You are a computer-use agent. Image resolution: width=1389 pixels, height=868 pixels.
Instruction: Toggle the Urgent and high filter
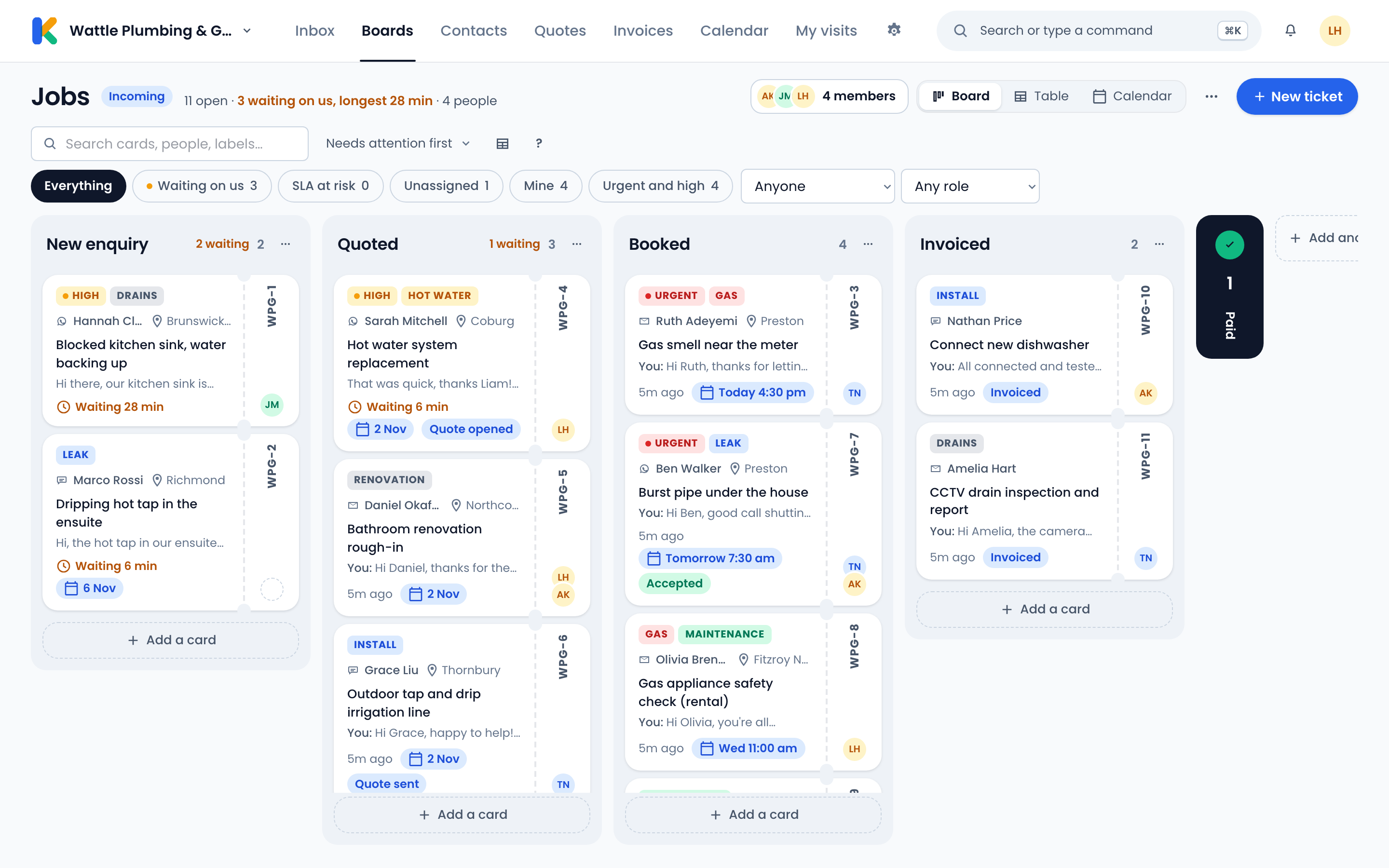click(x=661, y=186)
